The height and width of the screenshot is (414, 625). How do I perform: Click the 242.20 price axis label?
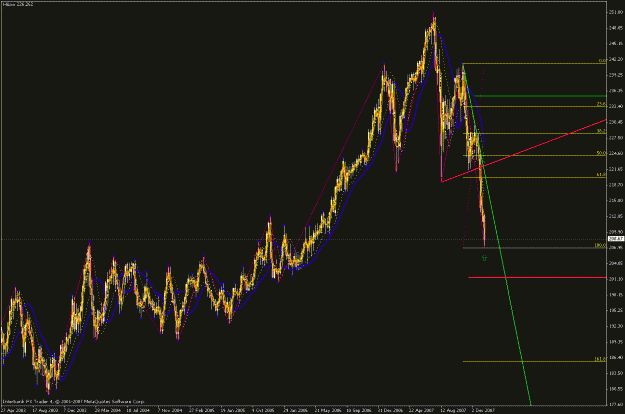pos(615,59)
